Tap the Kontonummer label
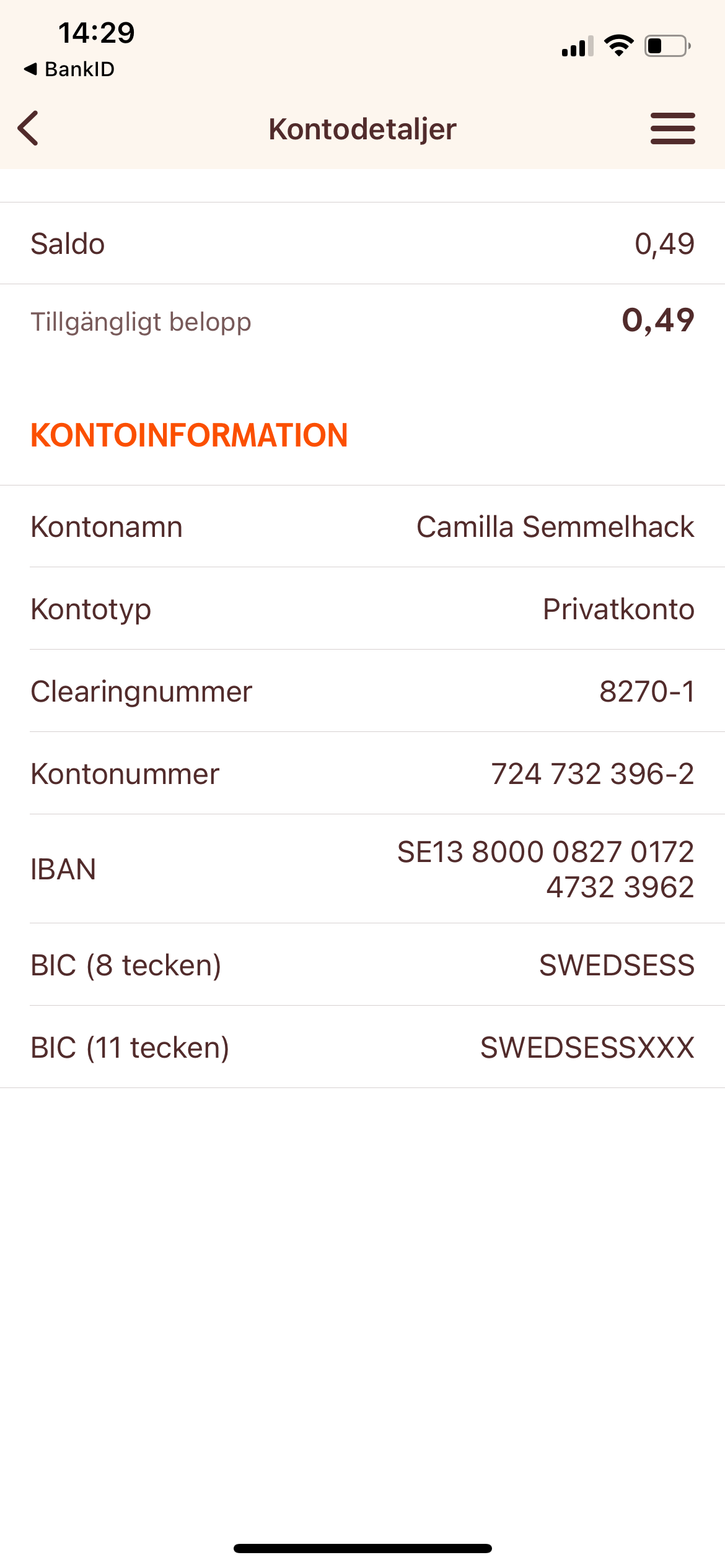 click(x=125, y=774)
